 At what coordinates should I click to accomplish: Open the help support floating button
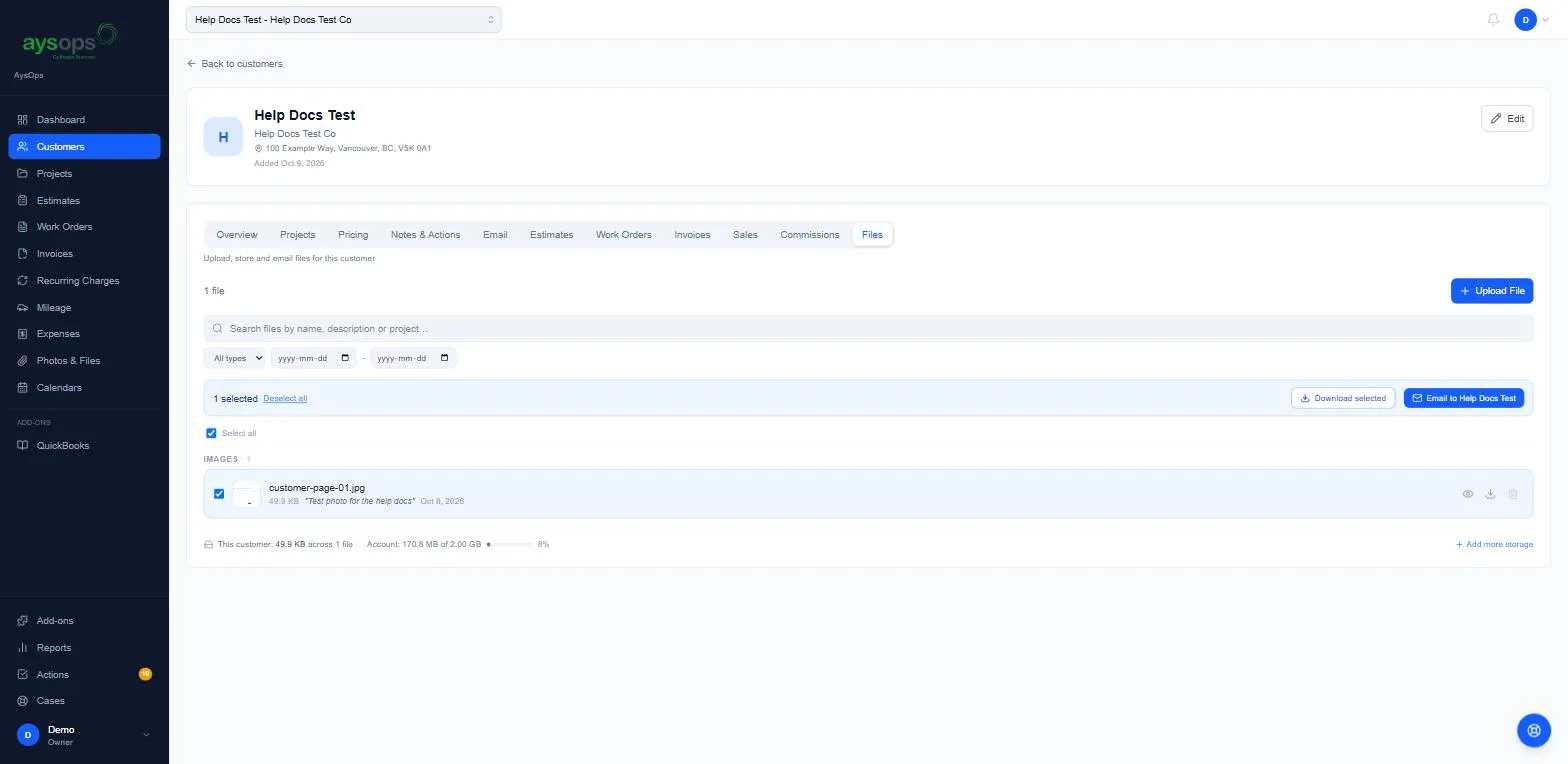[1533, 730]
